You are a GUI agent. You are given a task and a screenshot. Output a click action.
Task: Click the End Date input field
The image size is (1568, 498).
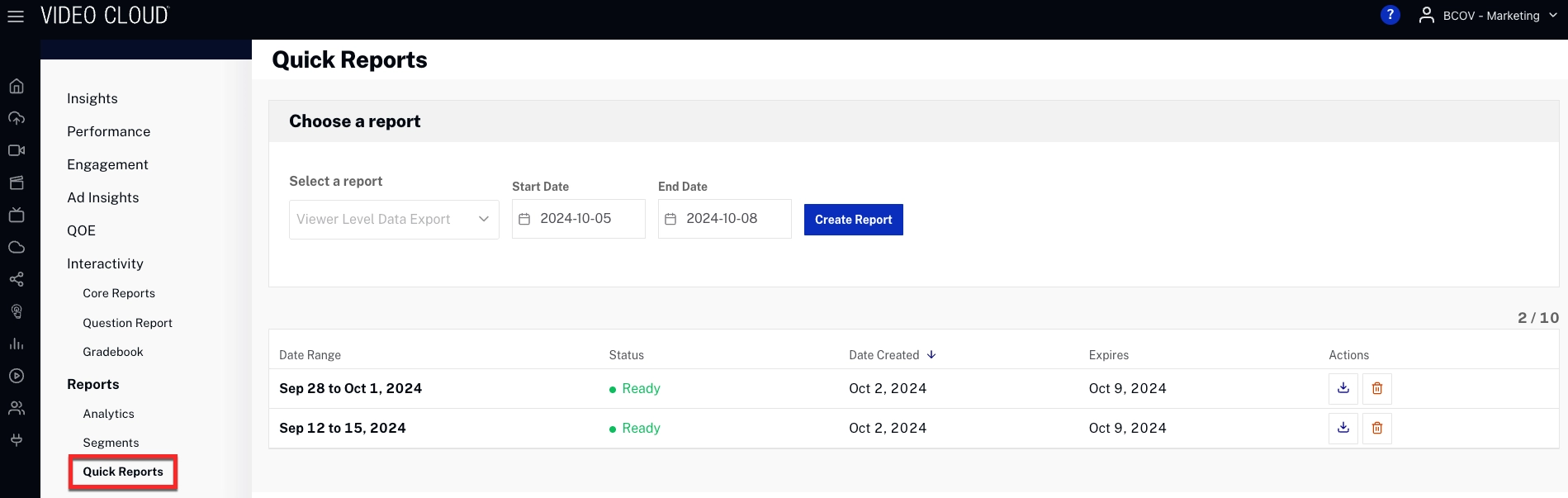coord(724,219)
